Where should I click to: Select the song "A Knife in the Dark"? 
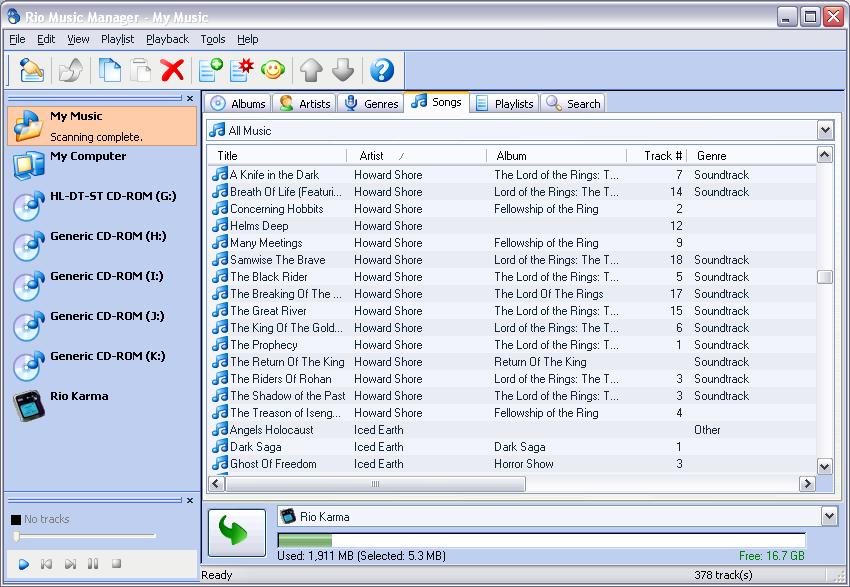click(512, 175)
